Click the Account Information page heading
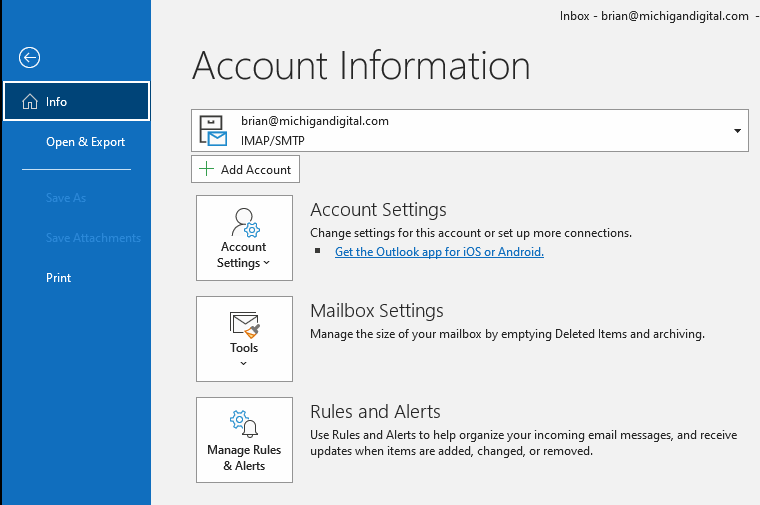The width and height of the screenshot is (760, 505). click(361, 66)
